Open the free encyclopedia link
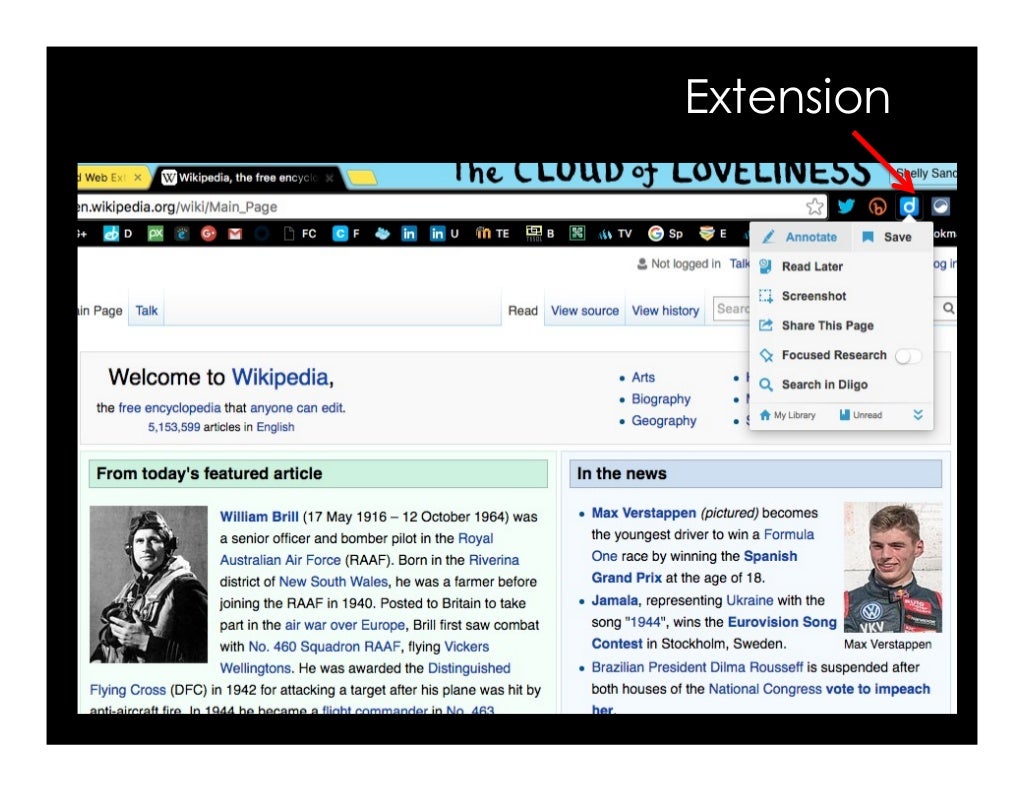1024x792 pixels. click(170, 407)
